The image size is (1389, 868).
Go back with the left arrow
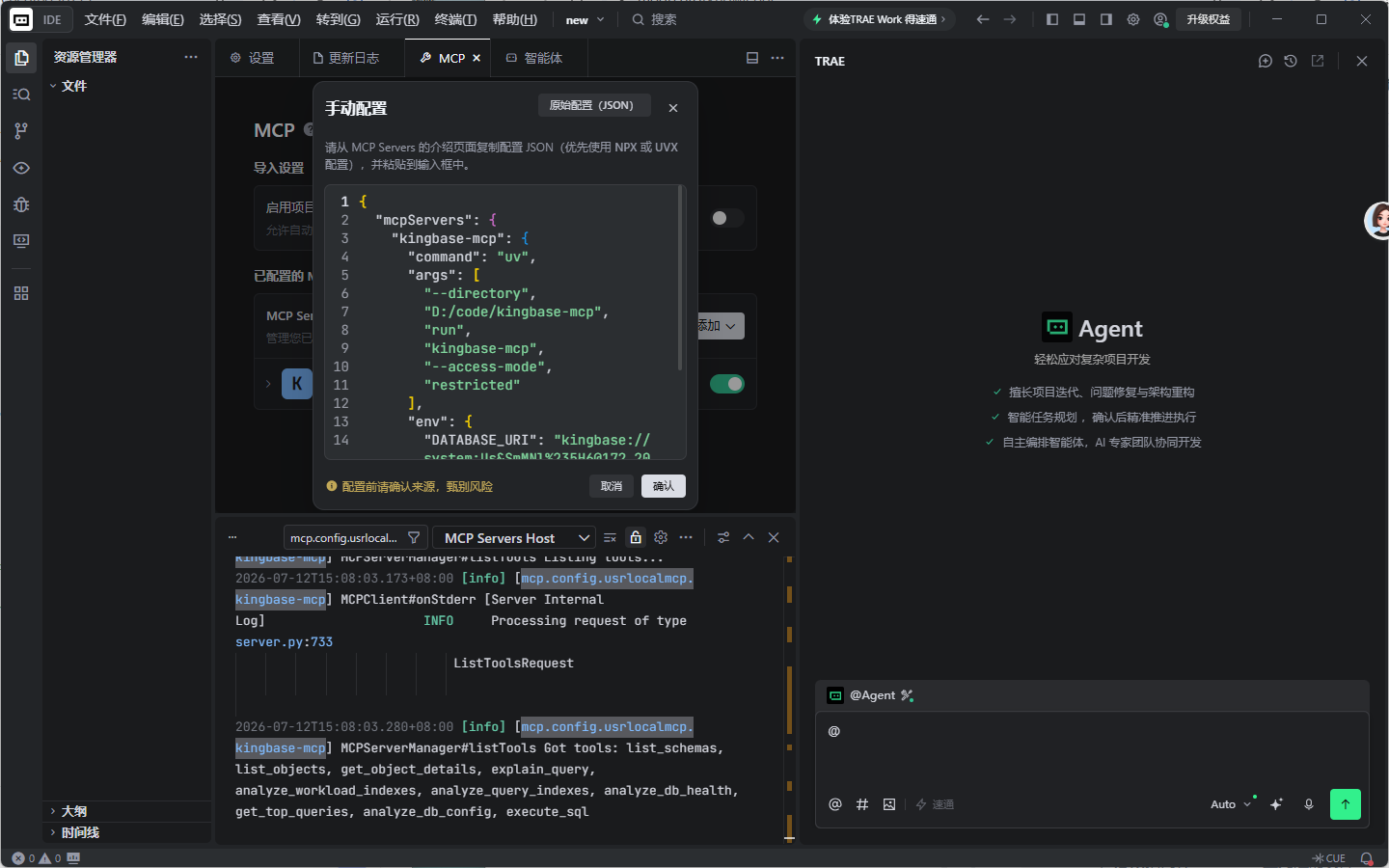click(983, 19)
